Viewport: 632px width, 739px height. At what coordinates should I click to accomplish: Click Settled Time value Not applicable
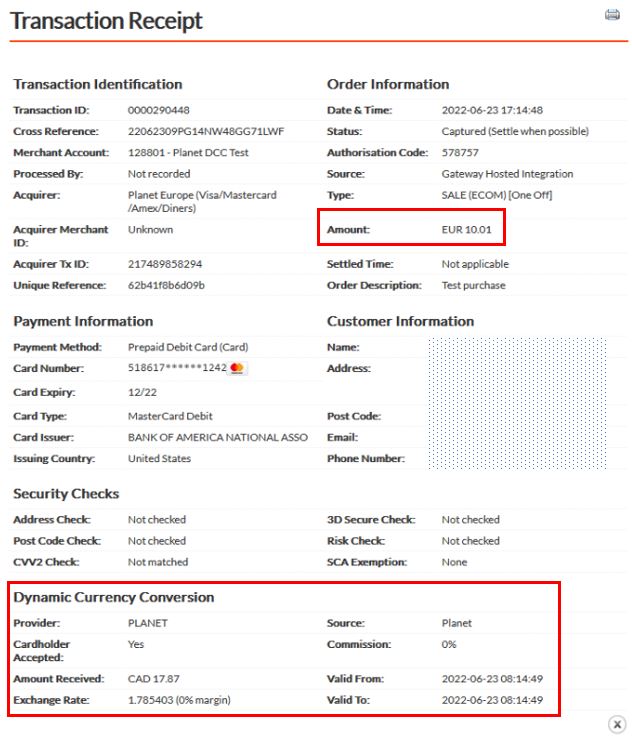[475, 264]
